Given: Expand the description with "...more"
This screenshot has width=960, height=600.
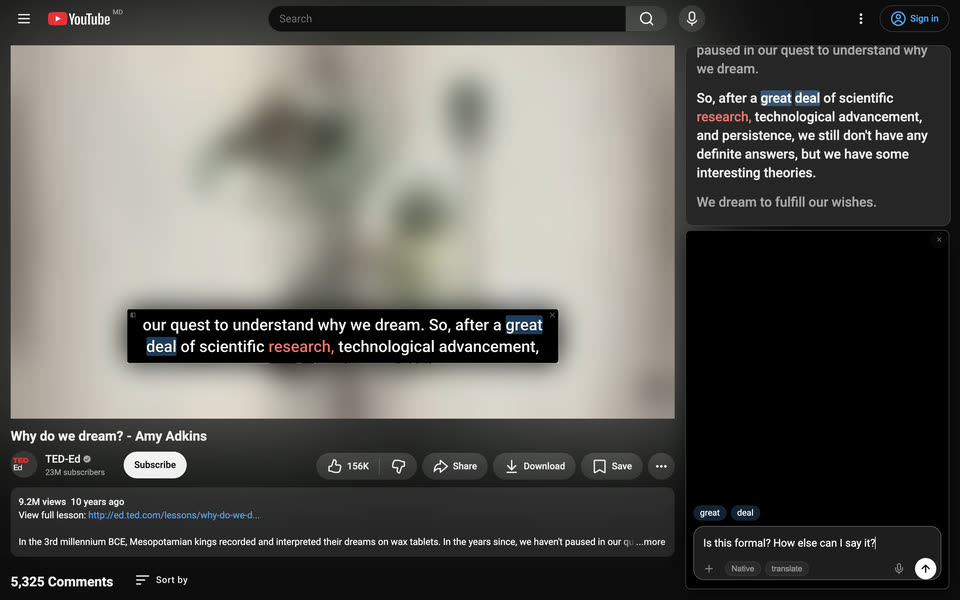Looking at the screenshot, I should click(x=650, y=542).
